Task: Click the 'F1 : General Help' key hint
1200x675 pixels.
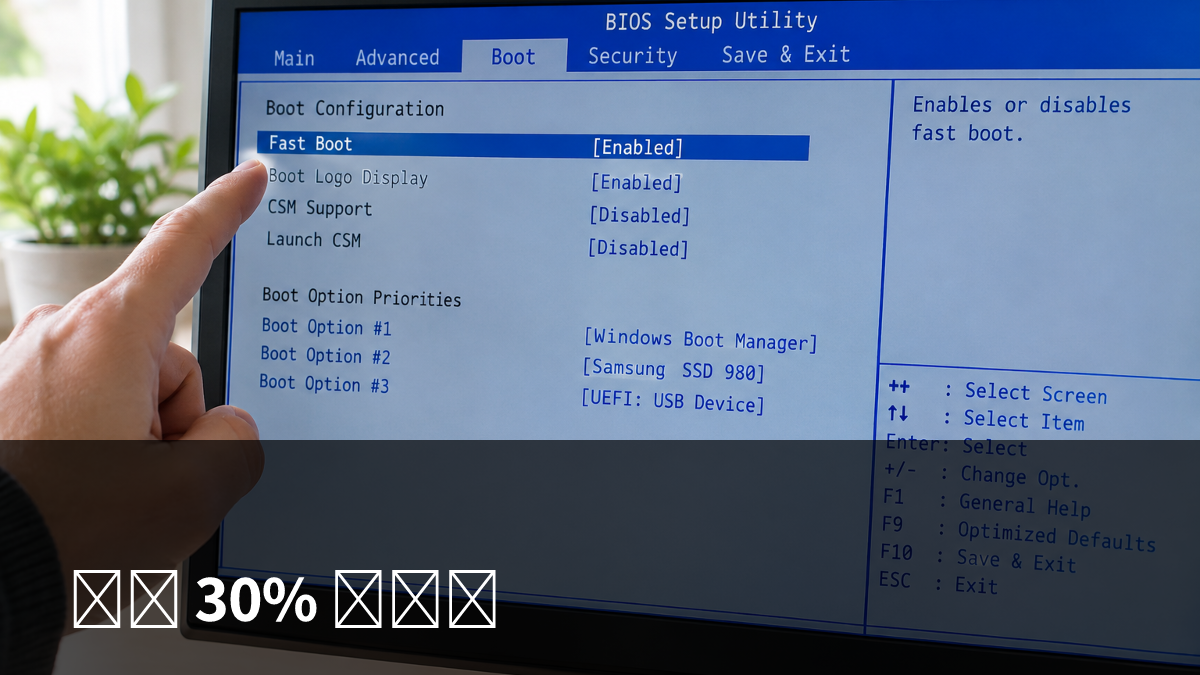Action: (987, 503)
